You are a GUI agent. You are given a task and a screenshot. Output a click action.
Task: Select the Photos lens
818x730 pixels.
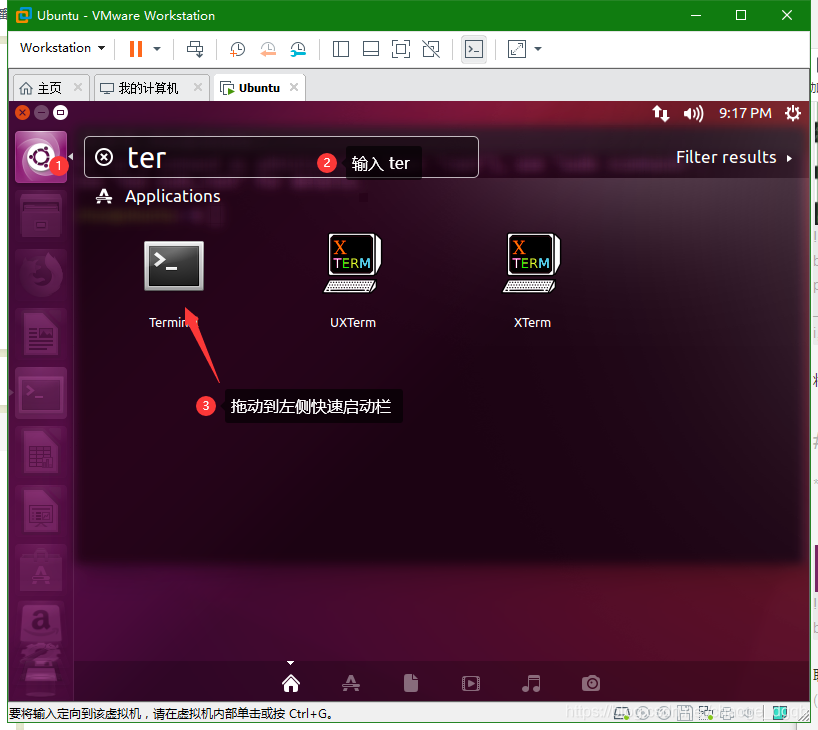(x=591, y=683)
